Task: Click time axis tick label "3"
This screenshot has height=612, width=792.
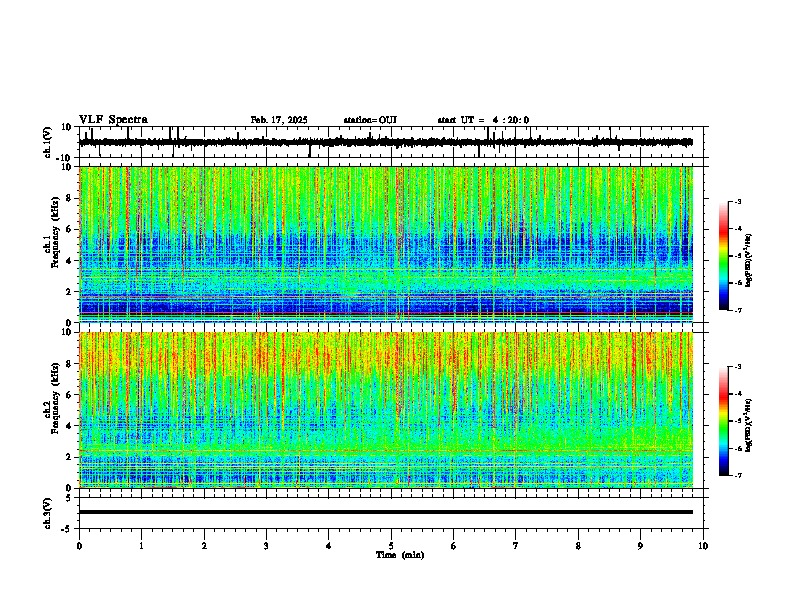Action: tap(266, 546)
